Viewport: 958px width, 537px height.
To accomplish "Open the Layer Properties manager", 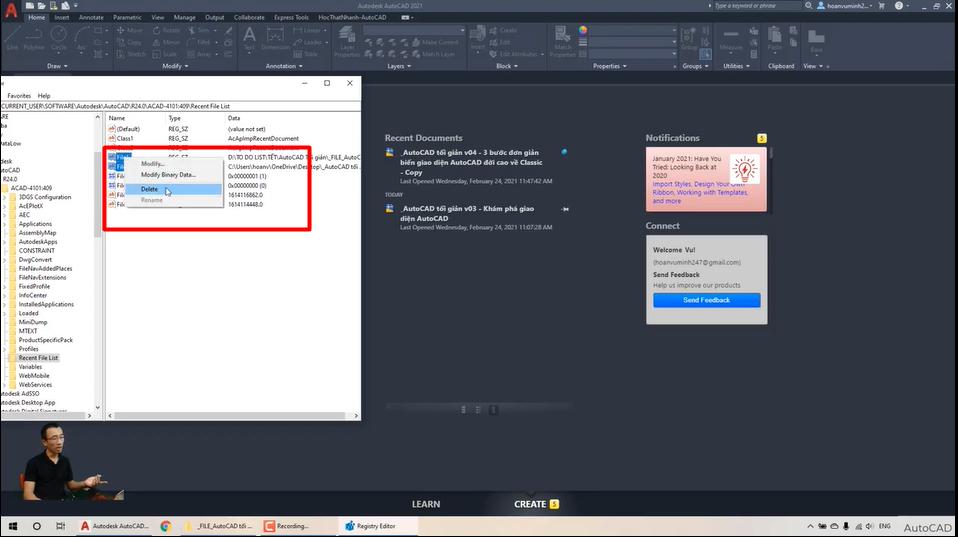I will point(347,42).
